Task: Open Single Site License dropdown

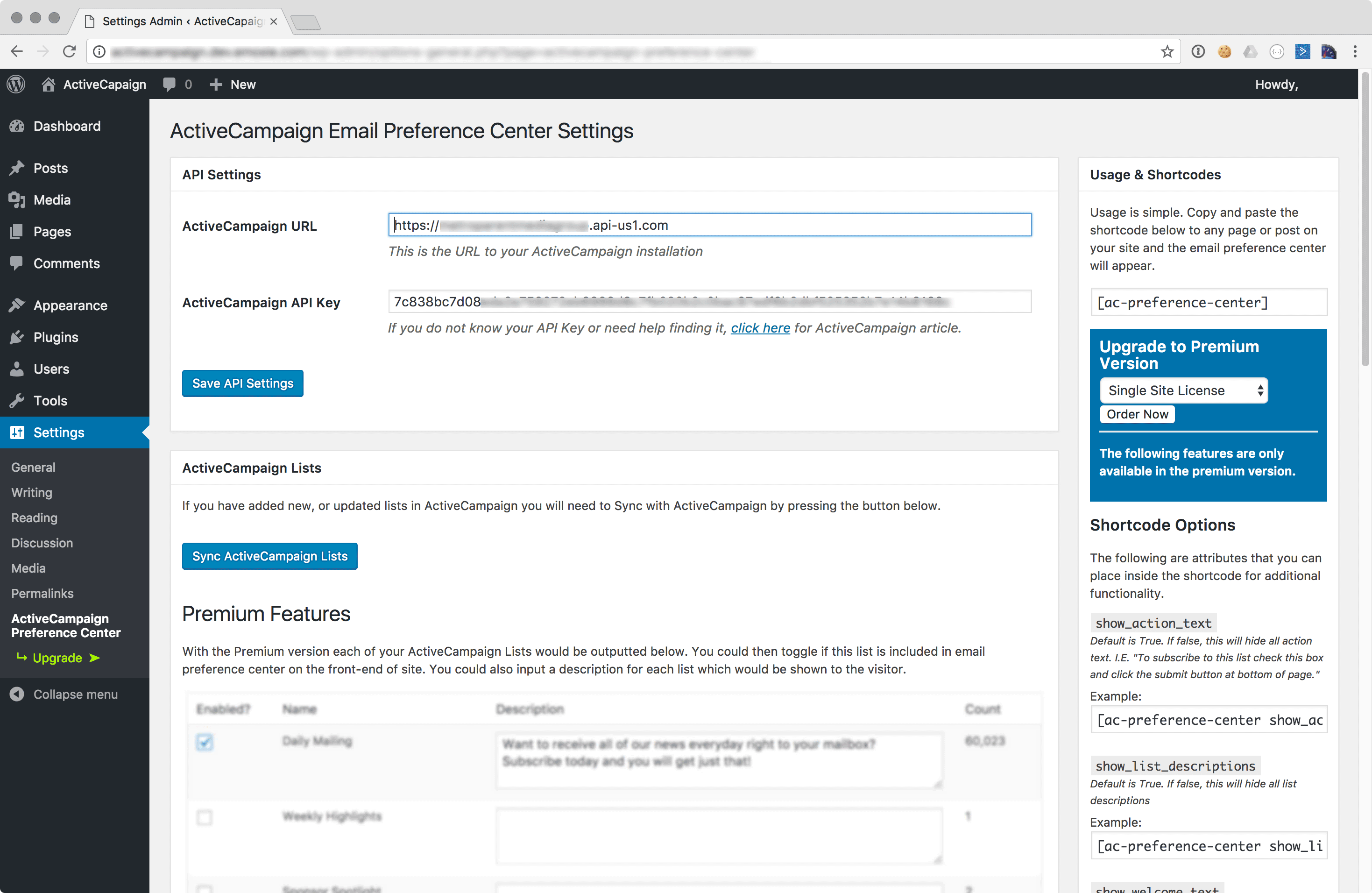Action: [1184, 390]
